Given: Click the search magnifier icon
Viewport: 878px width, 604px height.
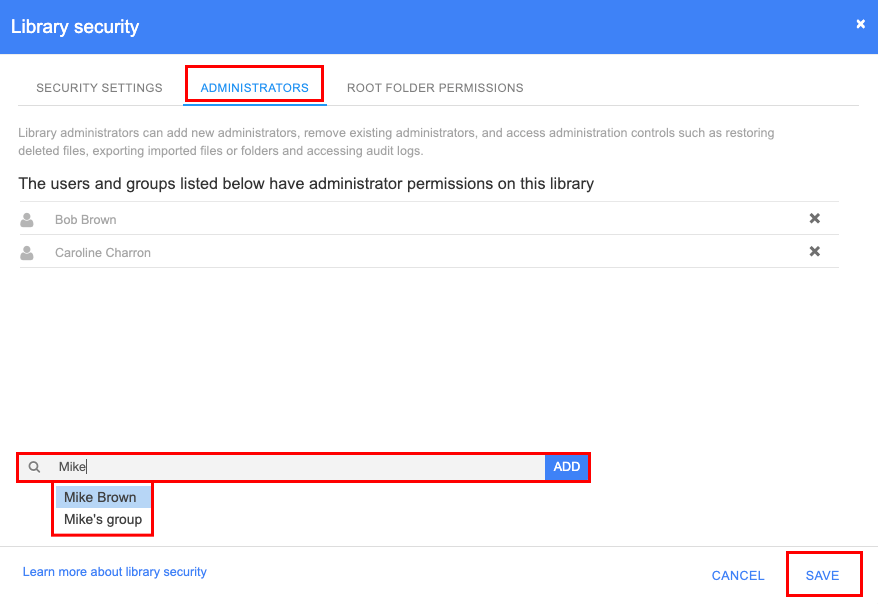Looking at the screenshot, I should coord(34,466).
